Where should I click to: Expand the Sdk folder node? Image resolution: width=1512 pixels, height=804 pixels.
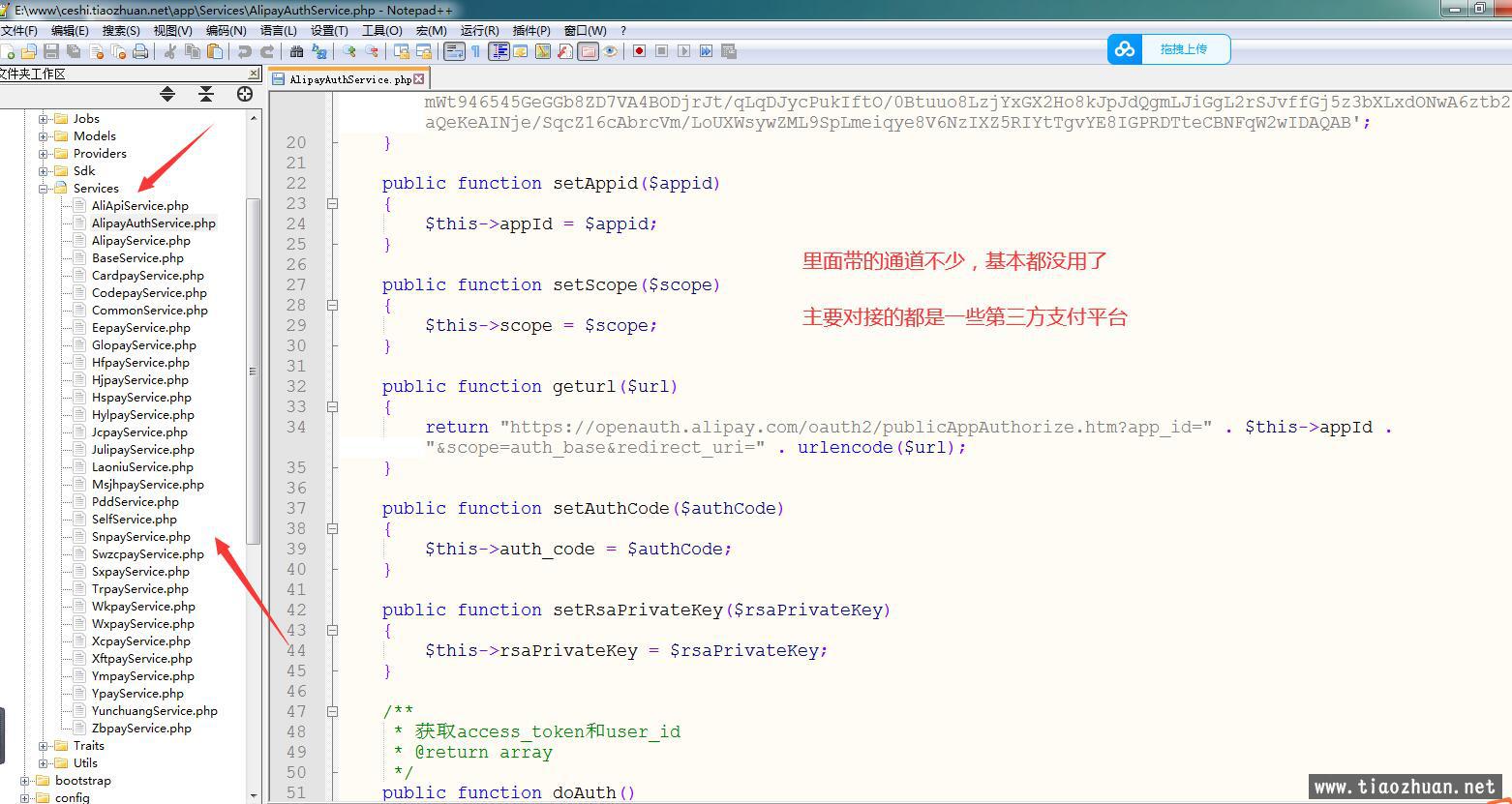coord(43,171)
